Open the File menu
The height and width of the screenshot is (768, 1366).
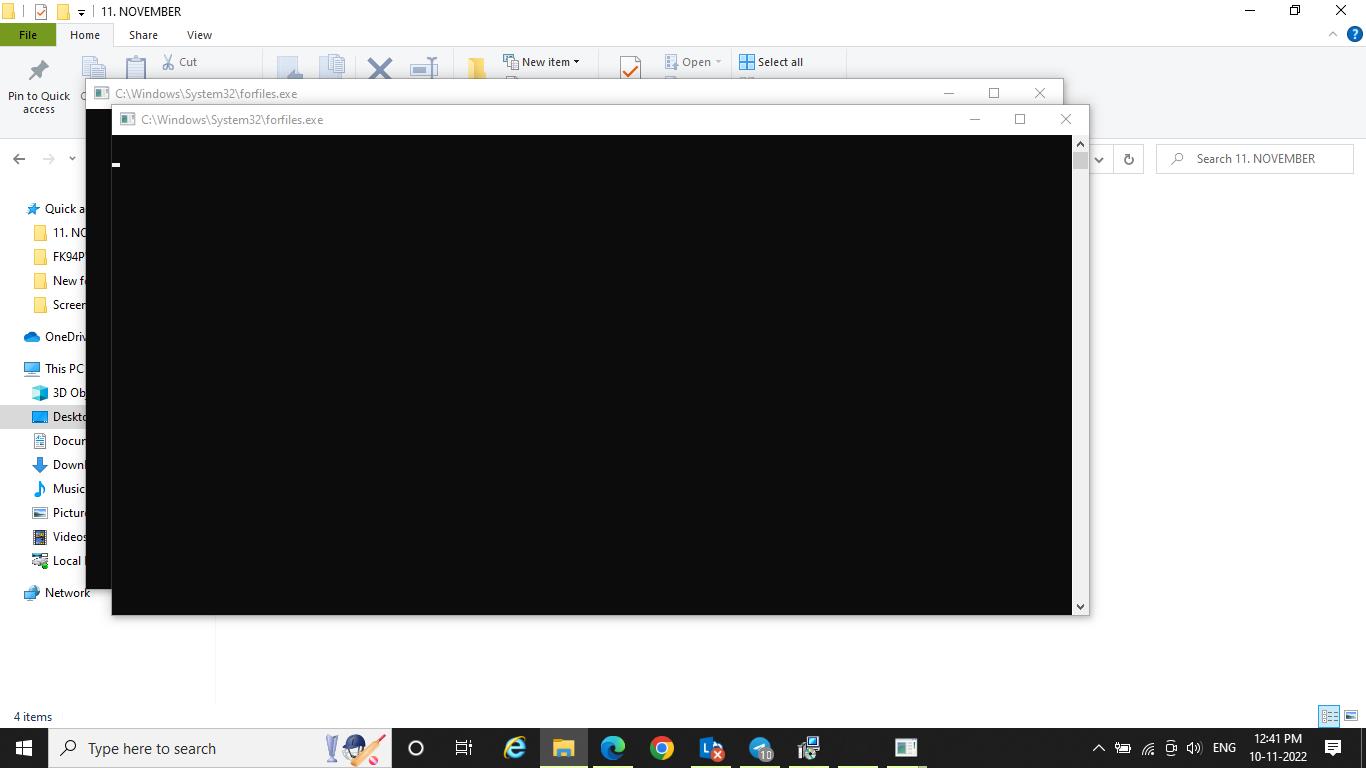tap(28, 35)
